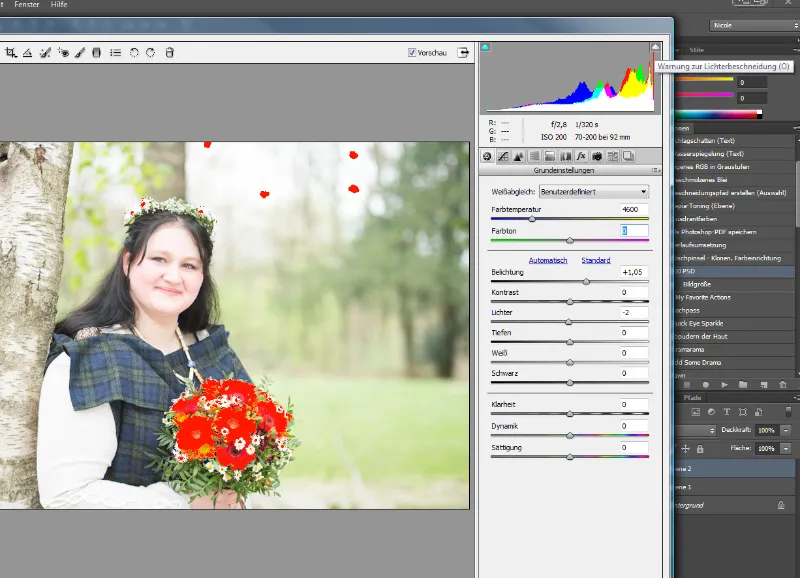Open the Weißabgleich dropdown

[593, 191]
